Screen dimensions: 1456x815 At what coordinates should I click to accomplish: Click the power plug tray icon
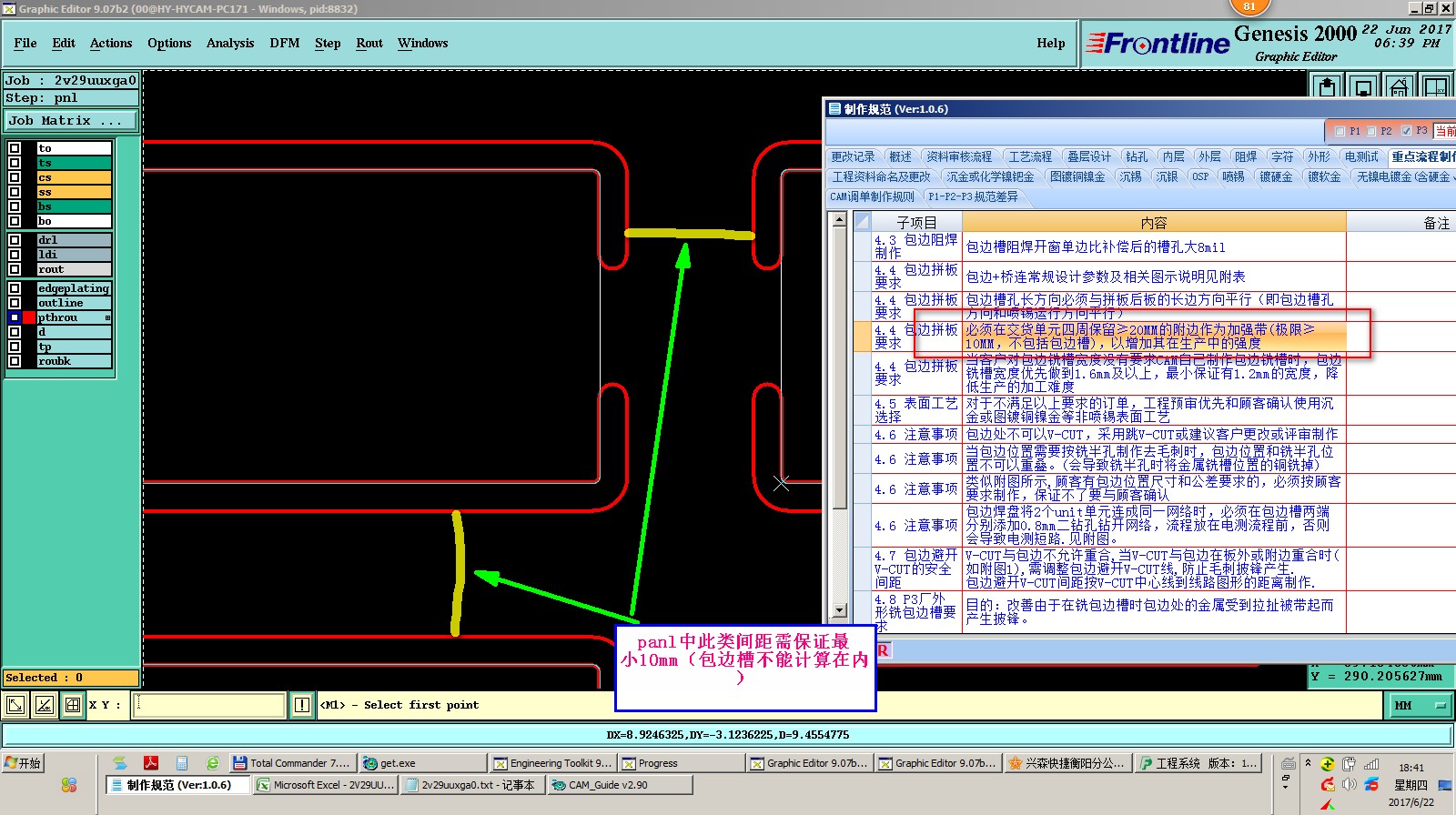click(1349, 764)
